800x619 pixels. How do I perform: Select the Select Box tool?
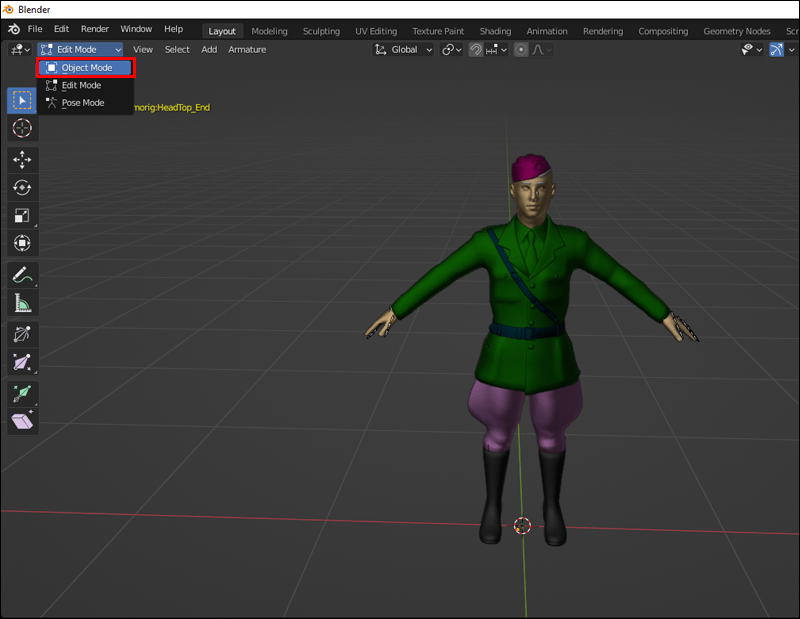coord(22,100)
